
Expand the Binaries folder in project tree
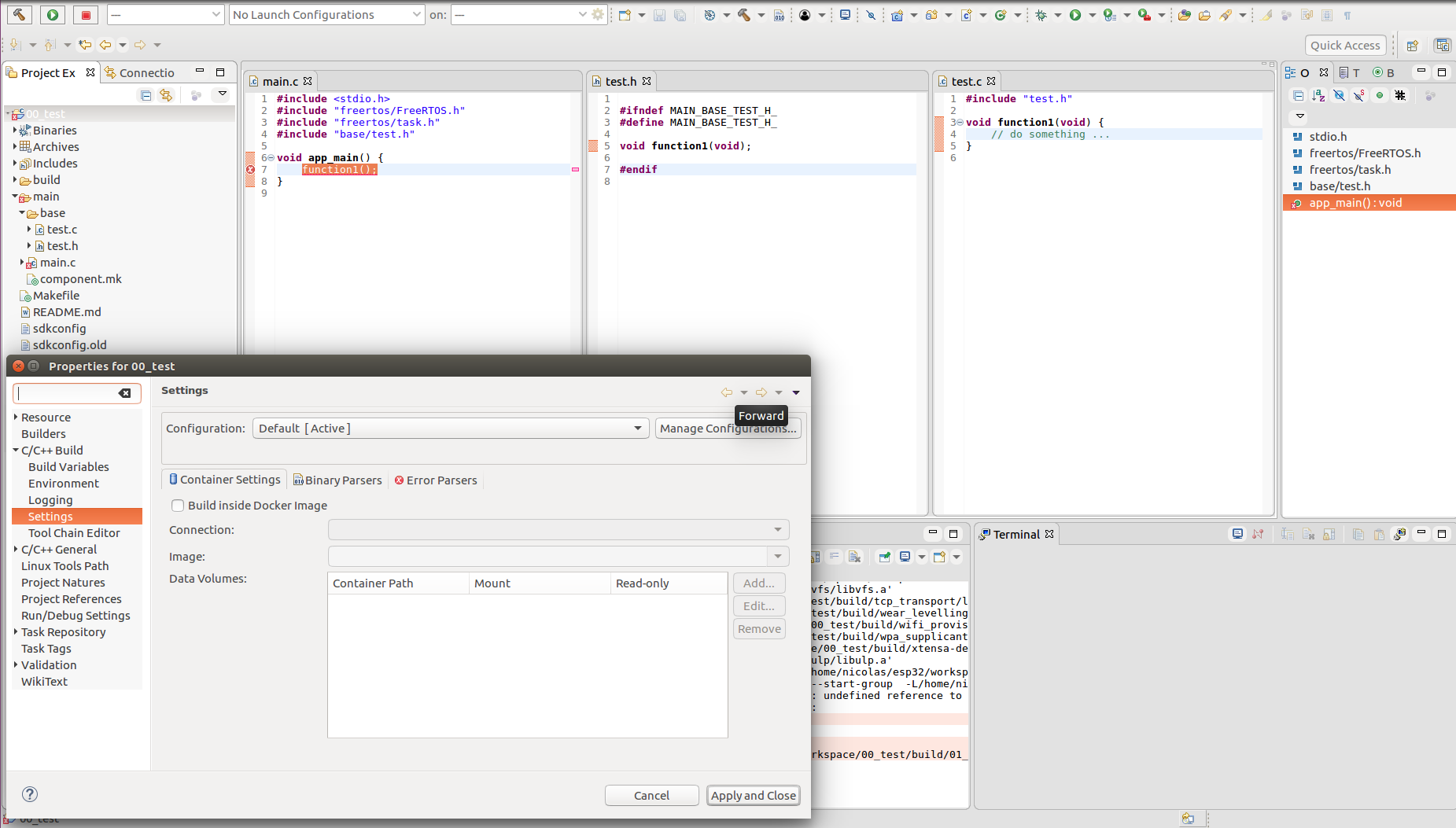pos(15,131)
